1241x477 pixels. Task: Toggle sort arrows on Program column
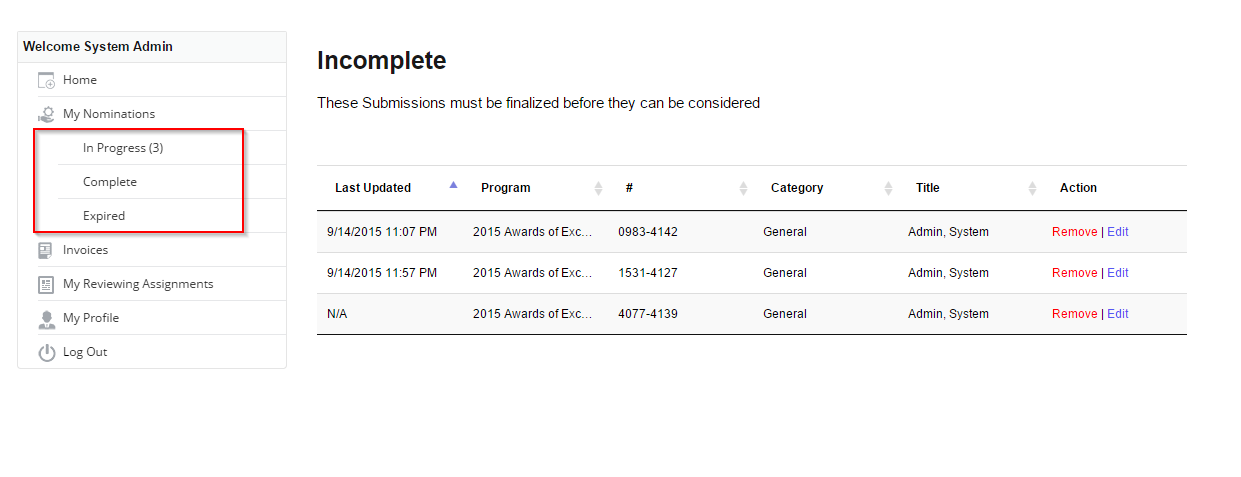599,188
